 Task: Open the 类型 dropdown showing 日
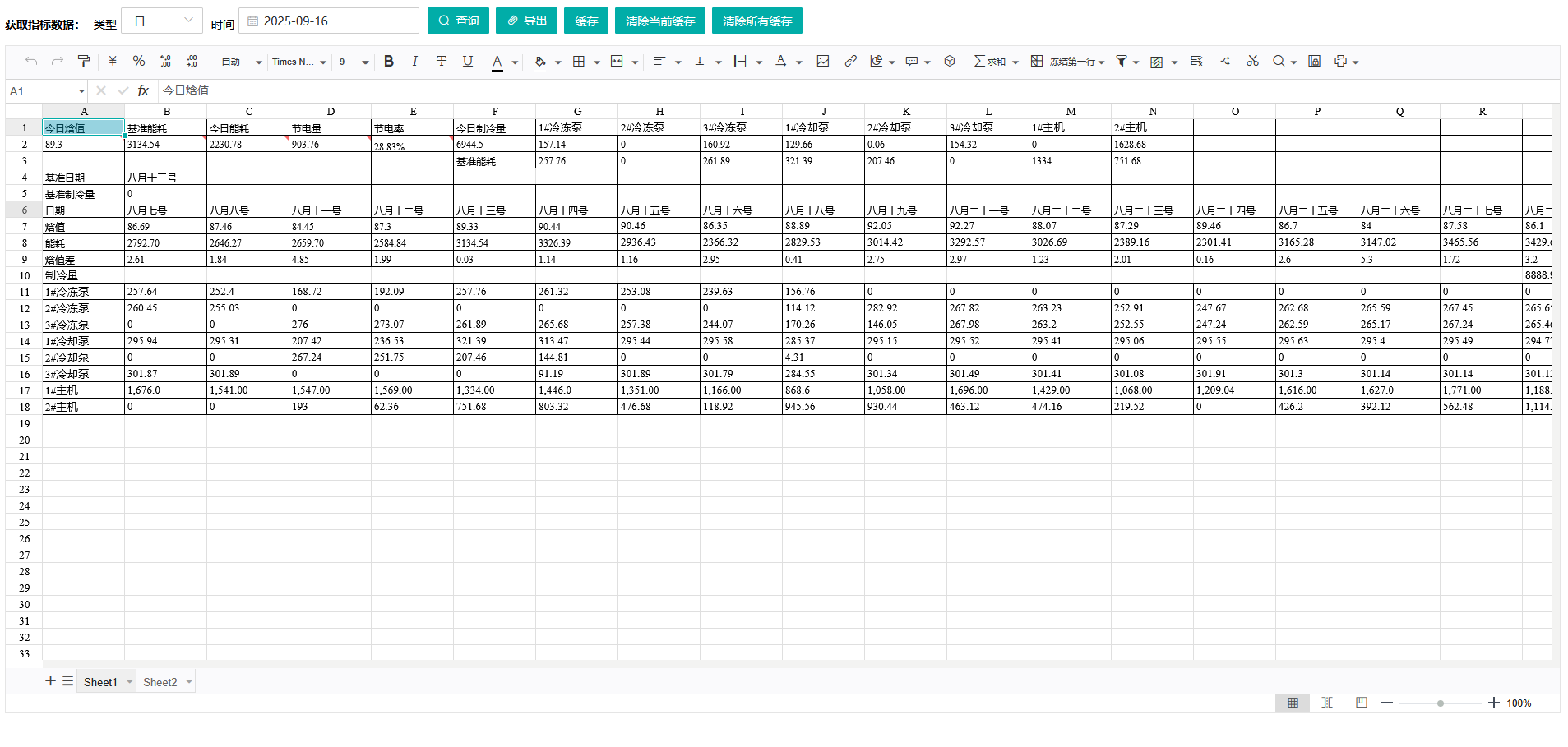pyautogui.click(x=162, y=21)
